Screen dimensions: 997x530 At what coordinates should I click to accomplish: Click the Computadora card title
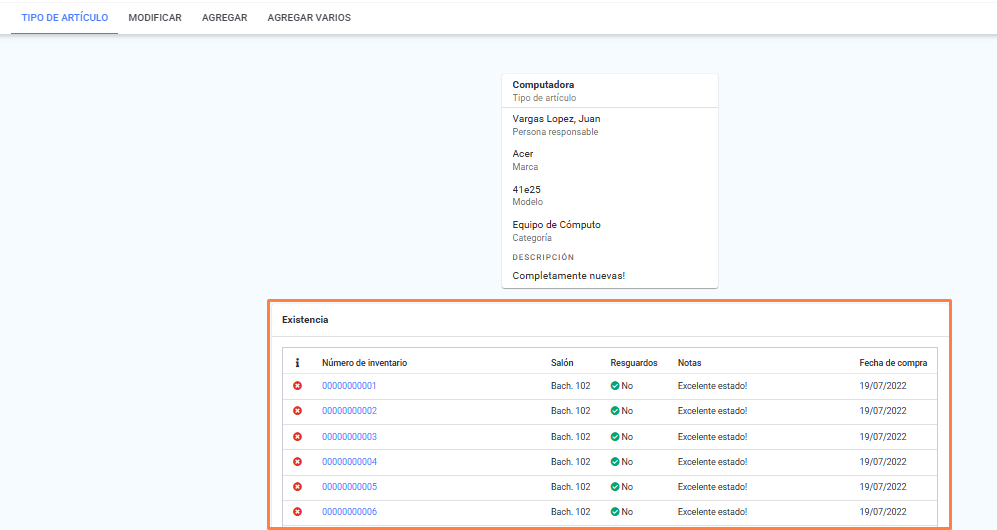[x=543, y=85]
